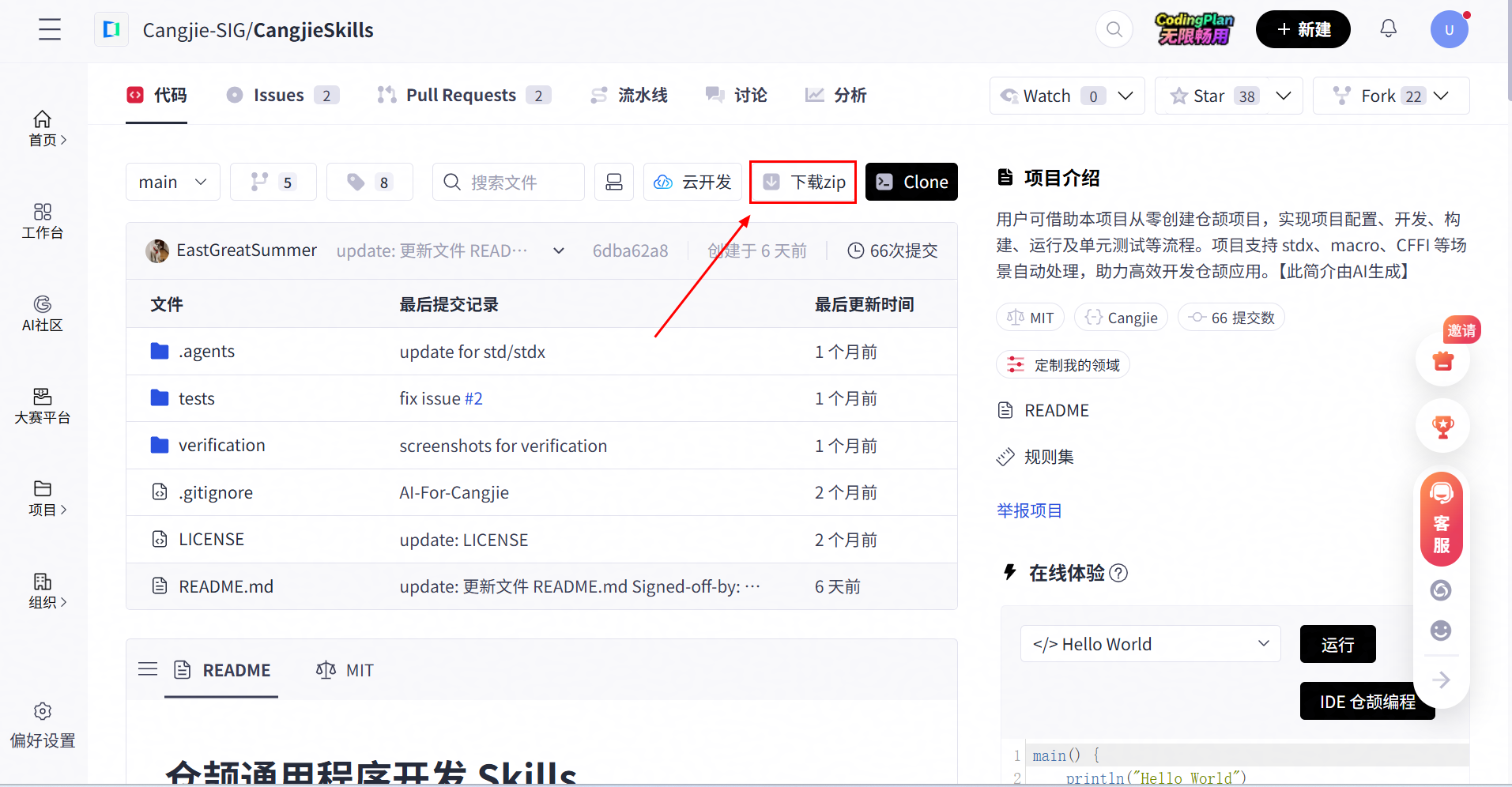Viewport: 1512px width, 787px height.
Task: Click the 下载zip button
Action: coord(803,182)
